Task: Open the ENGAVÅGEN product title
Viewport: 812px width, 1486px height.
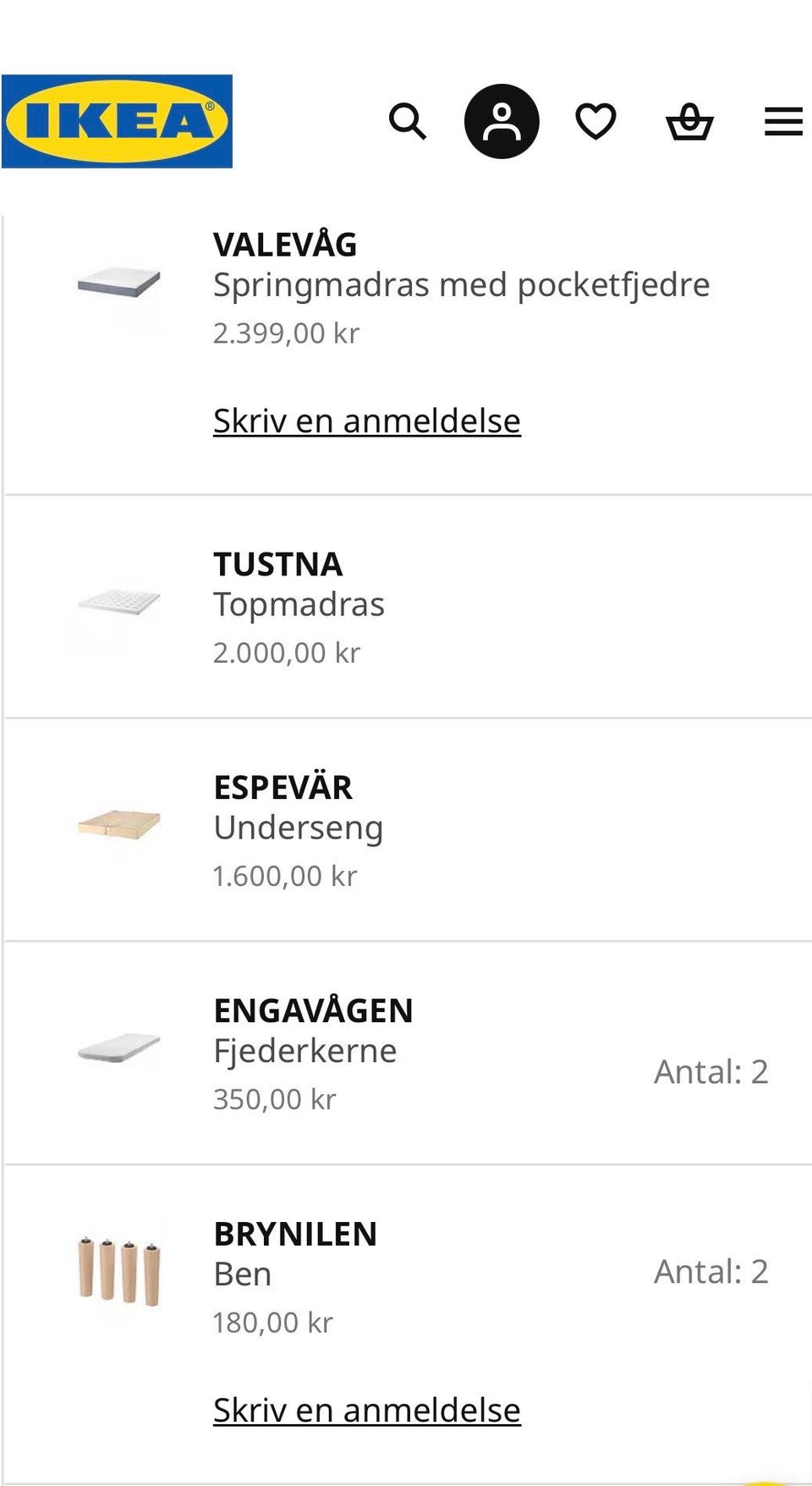Action: 313,1010
